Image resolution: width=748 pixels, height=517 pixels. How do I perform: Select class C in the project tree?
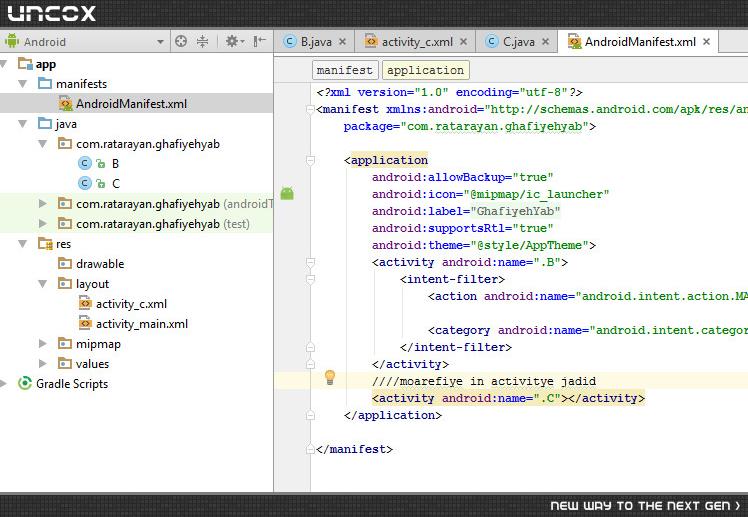point(115,184)
